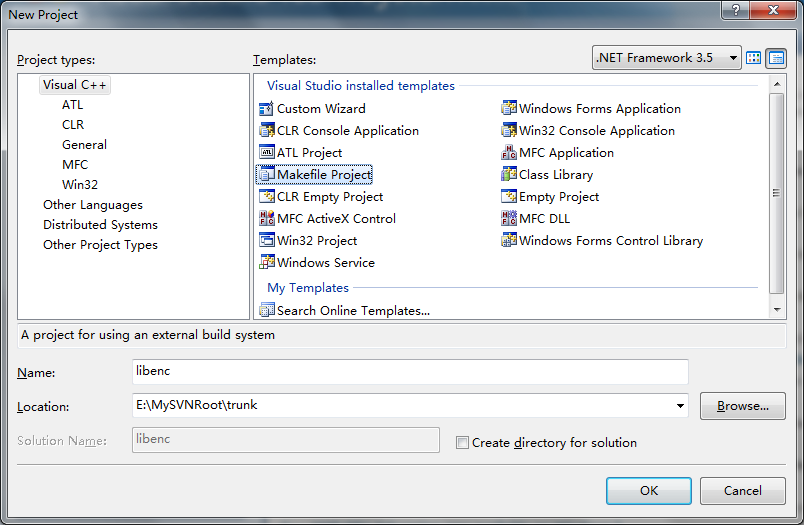Switch templates to large icons view
This screenshot has width=804, height=525.
(x=753, y=58)
